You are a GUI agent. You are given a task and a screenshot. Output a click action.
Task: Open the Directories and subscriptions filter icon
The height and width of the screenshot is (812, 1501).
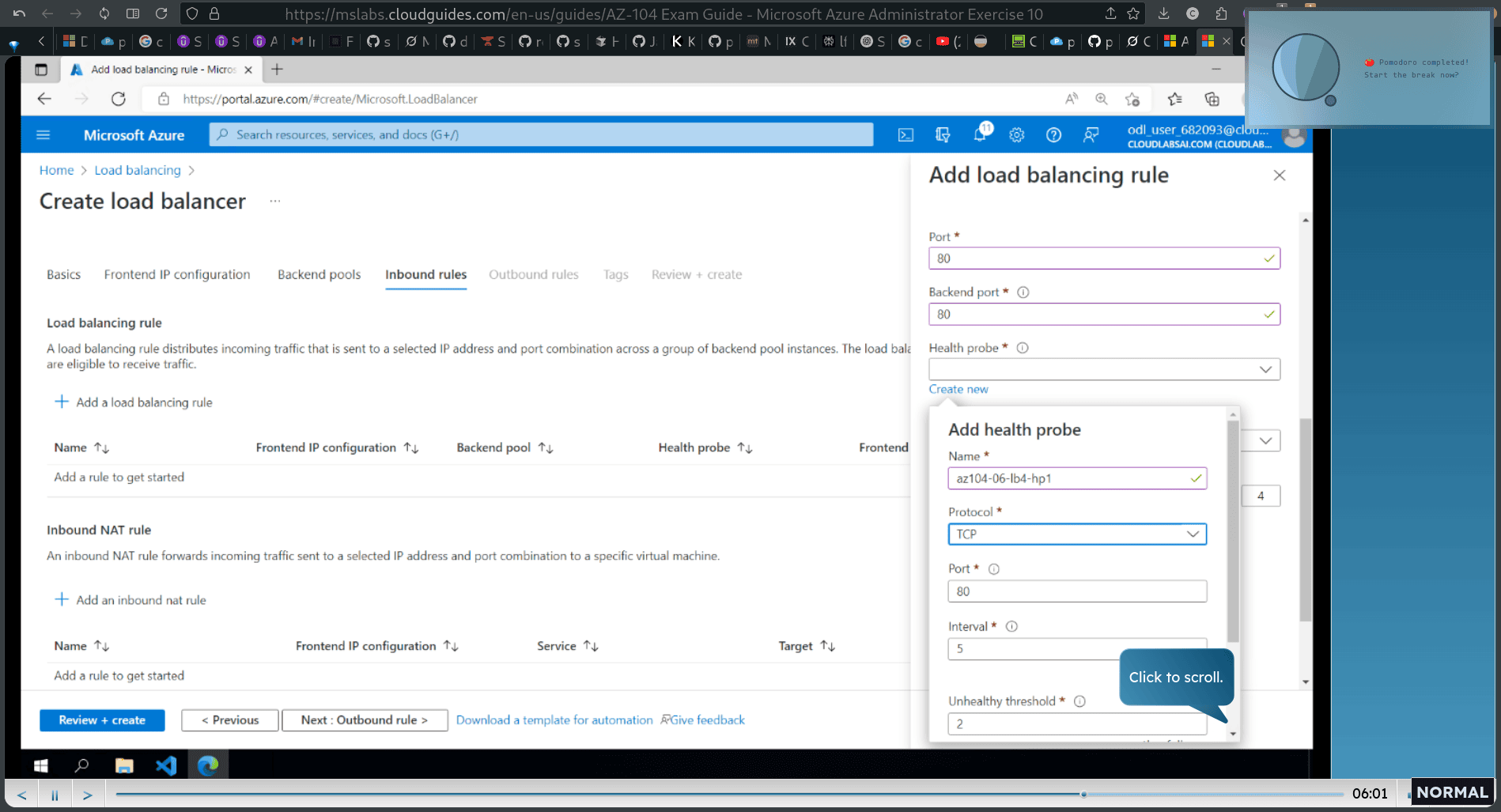[943, 135]
